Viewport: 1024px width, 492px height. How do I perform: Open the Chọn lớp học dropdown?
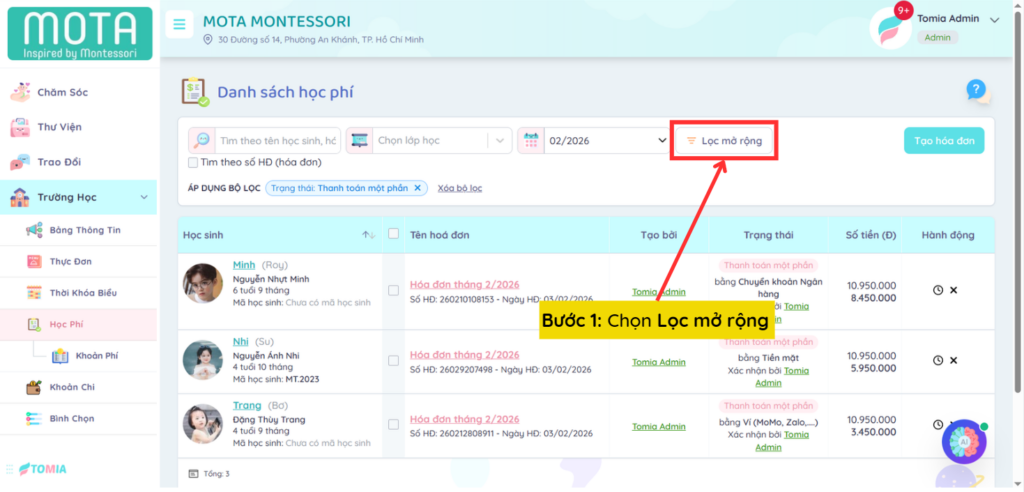pyautogui.click(x=430, y=141)
